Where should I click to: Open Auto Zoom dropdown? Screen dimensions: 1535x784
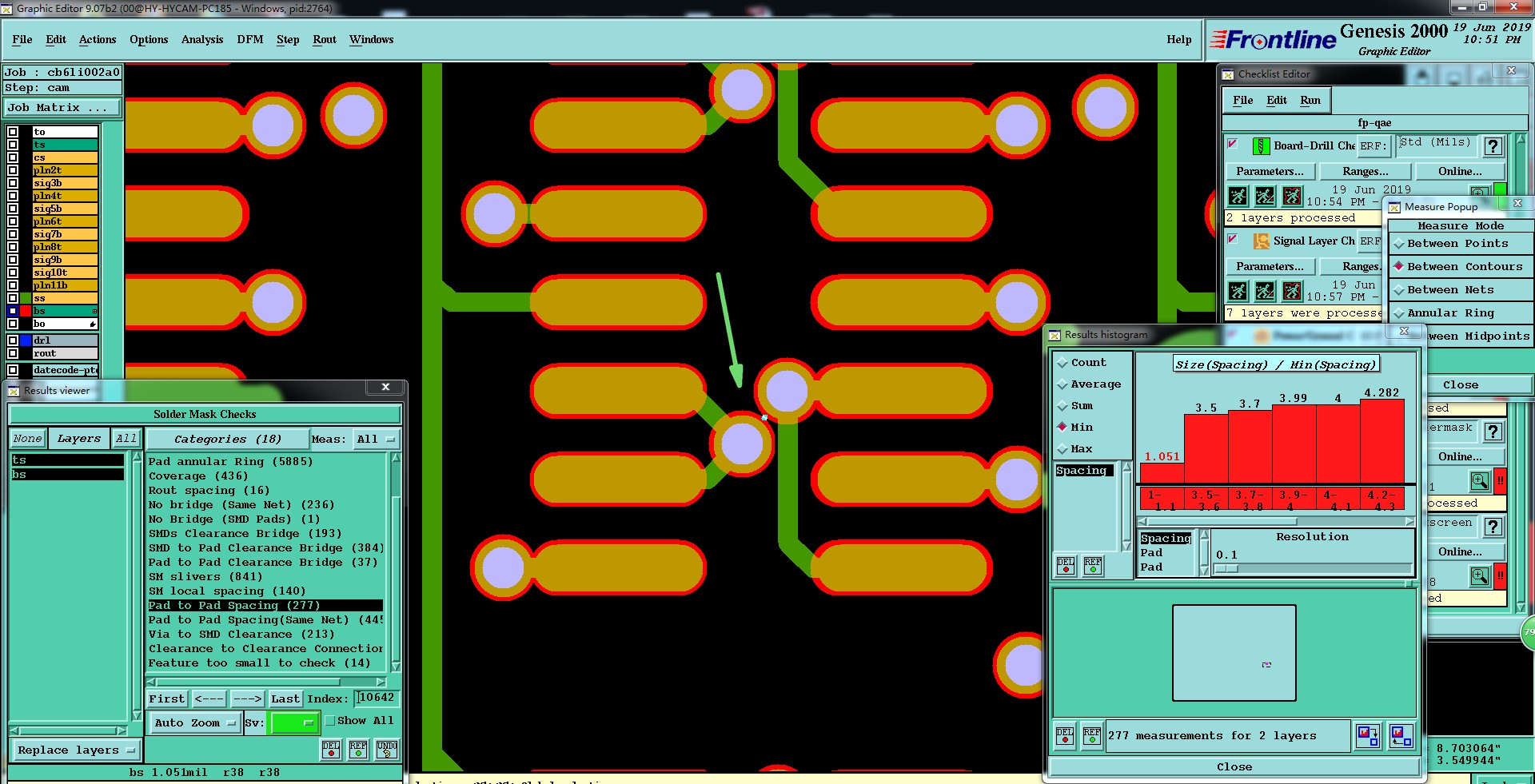[195, 722]
